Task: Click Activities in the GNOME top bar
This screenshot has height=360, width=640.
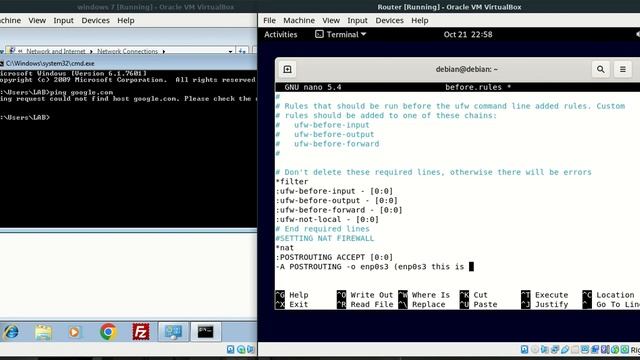Action: click(x=280, y=34)
